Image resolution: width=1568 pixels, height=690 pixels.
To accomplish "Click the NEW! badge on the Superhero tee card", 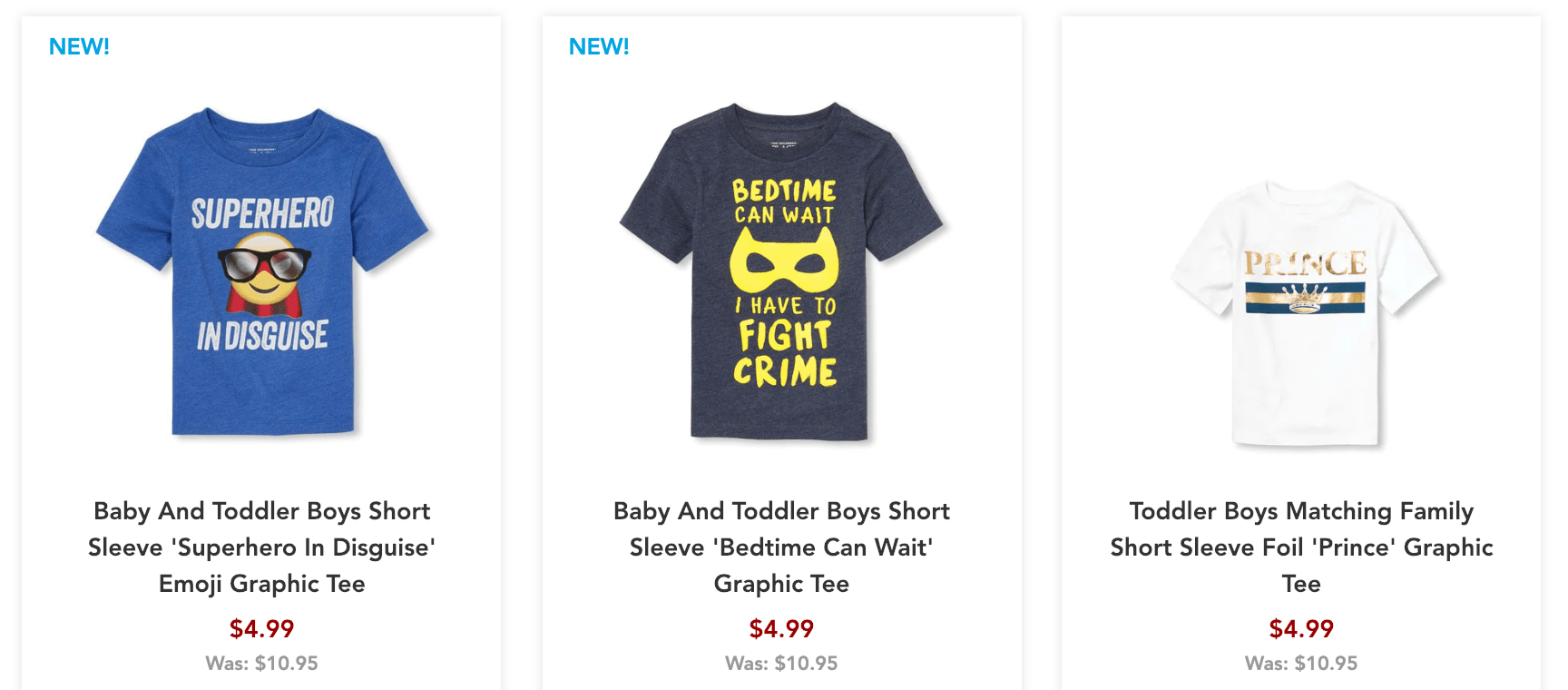I will click(79, 46).
